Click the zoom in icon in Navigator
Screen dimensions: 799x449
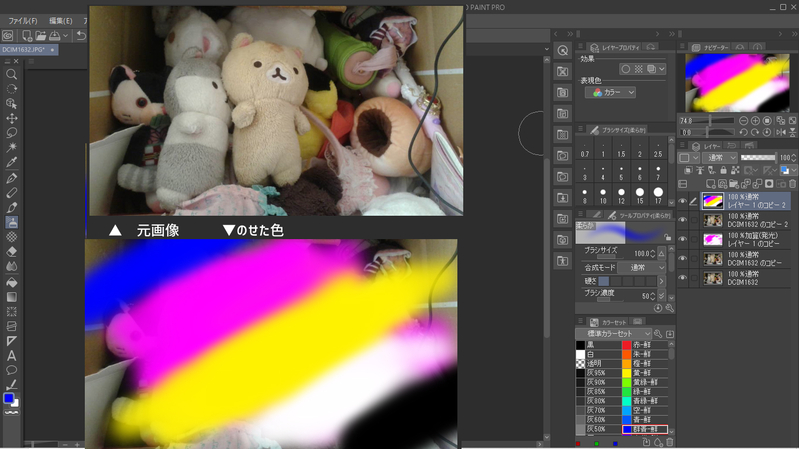(755, 121)
